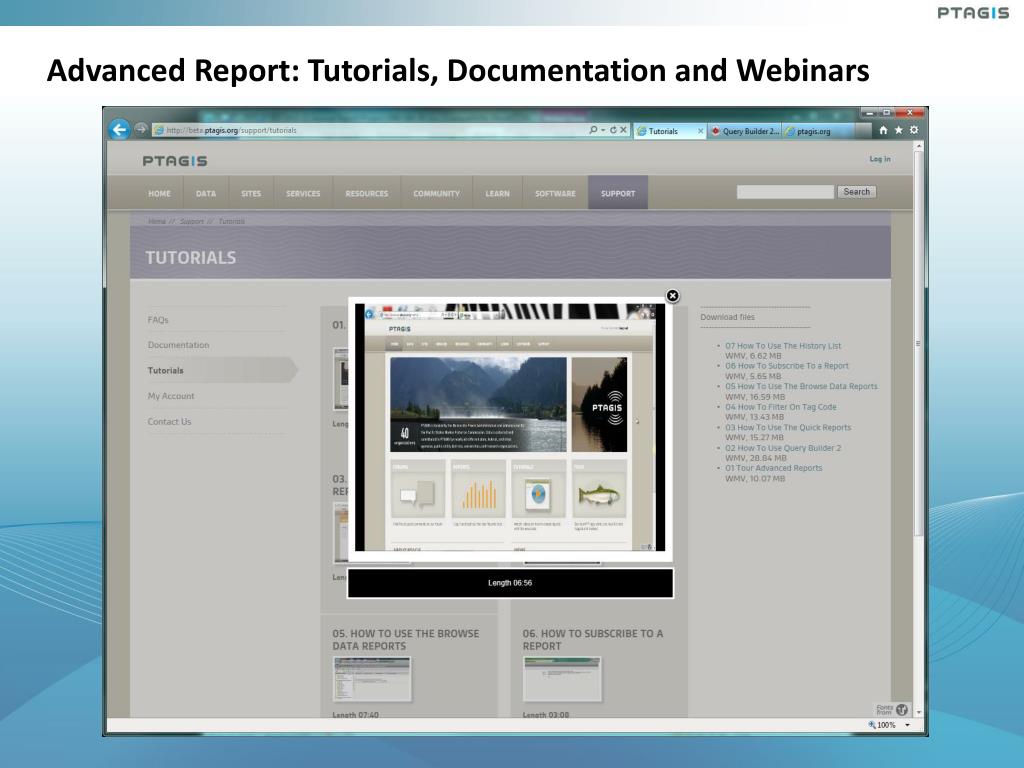Click the refresh icon in address bar
This screenshot has width=1024, height=768.
[x=614, y=130]
